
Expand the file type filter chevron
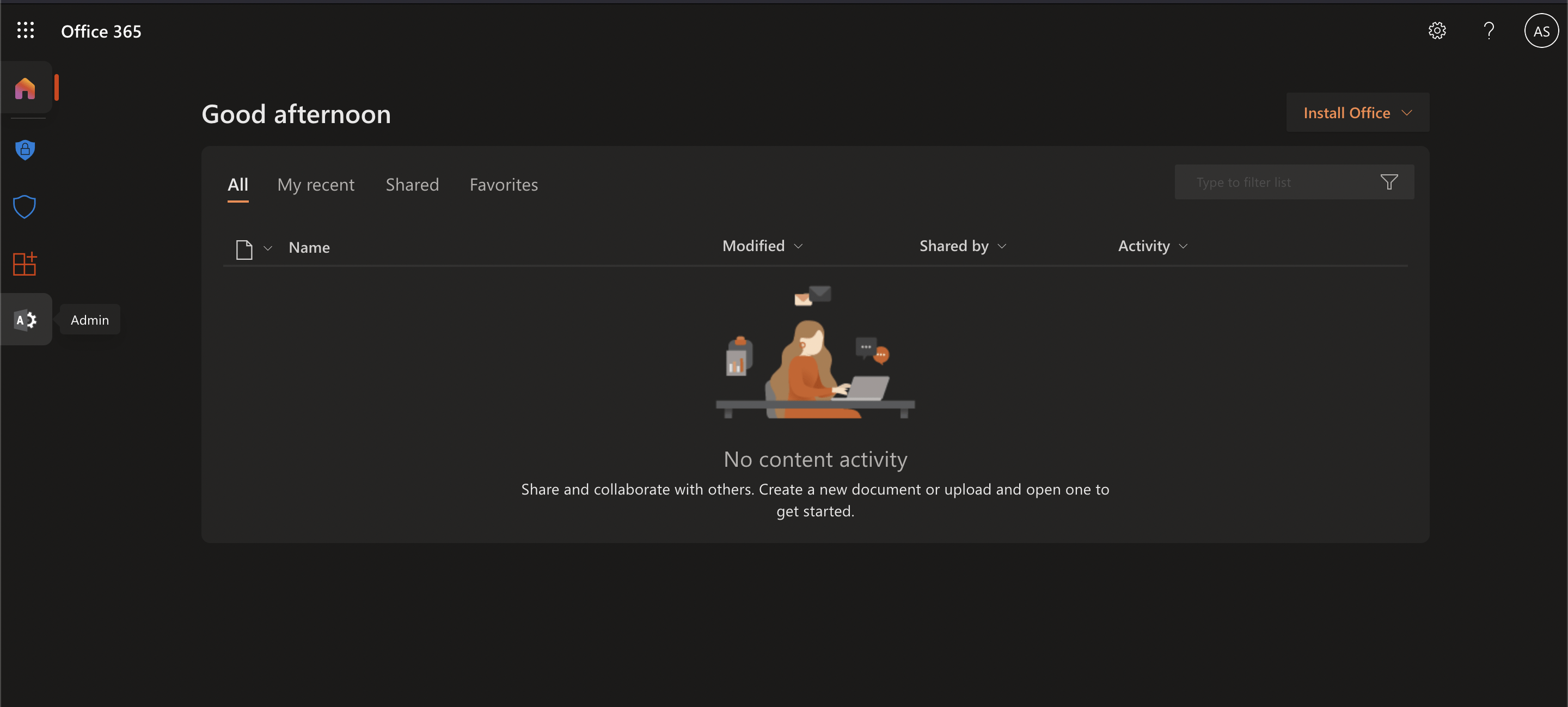click(268, 248)
